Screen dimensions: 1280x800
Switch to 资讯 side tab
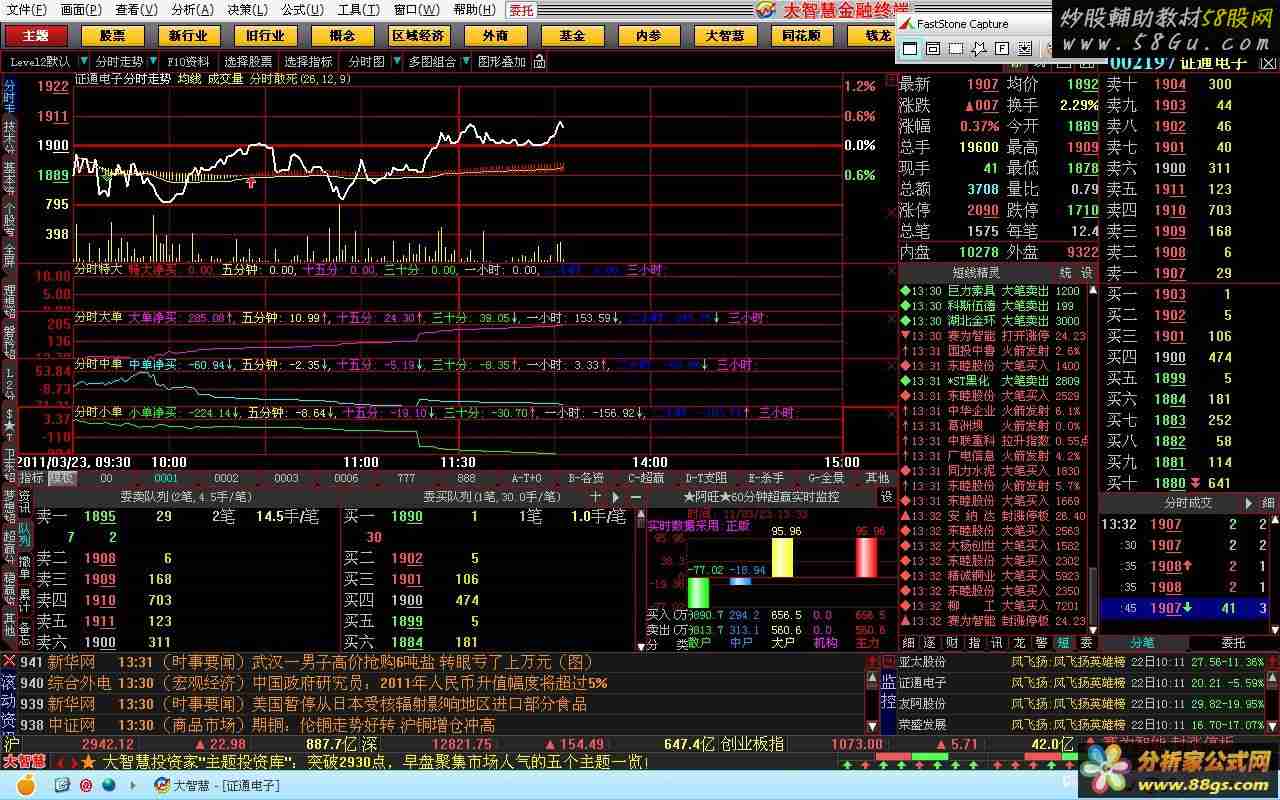24,501
